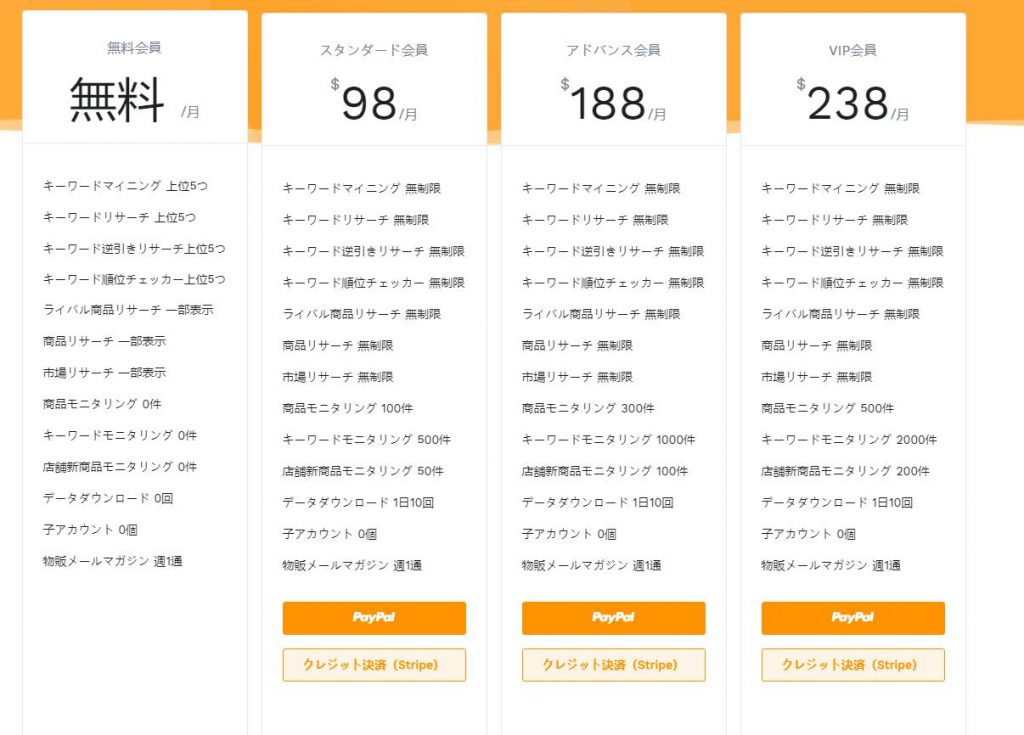Click キーワードモニタリング 2000件 in the VIP plan

coord(847,440)
